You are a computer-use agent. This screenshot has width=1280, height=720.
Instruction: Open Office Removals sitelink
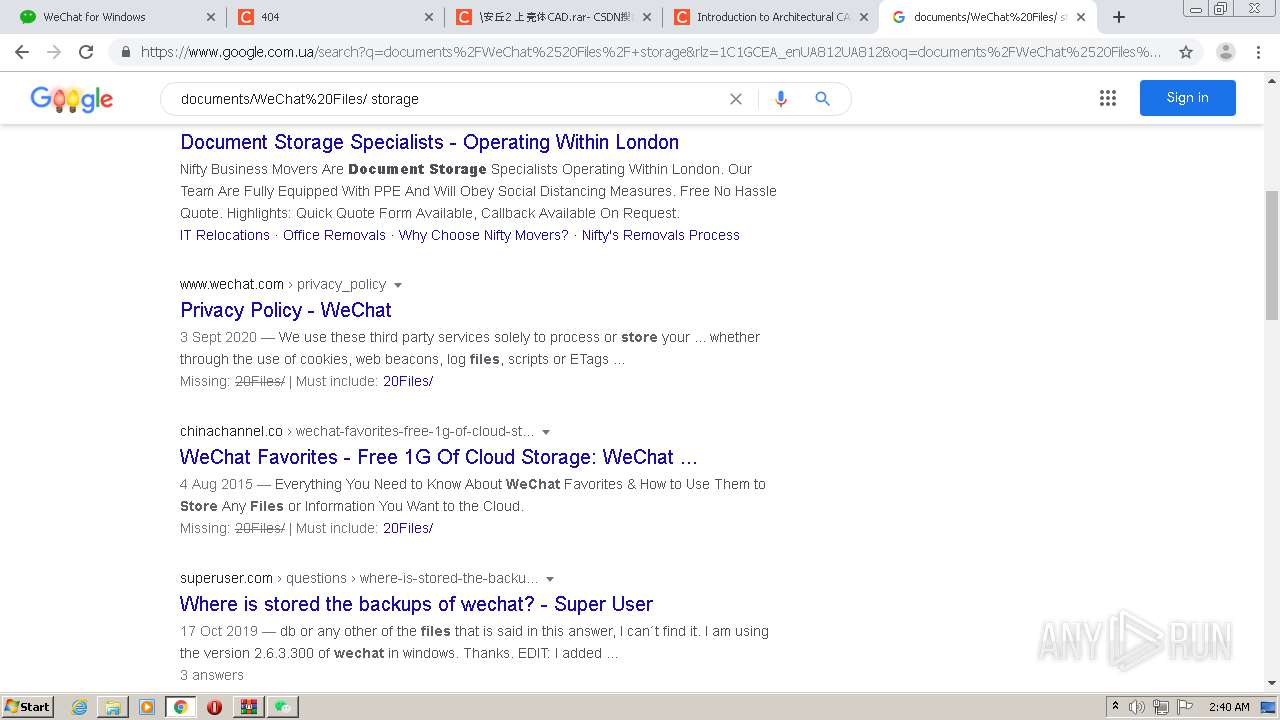point(334,235)
